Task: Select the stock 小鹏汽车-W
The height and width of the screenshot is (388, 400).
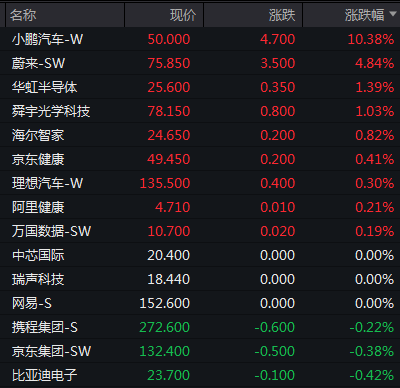Action: (47, 39)
